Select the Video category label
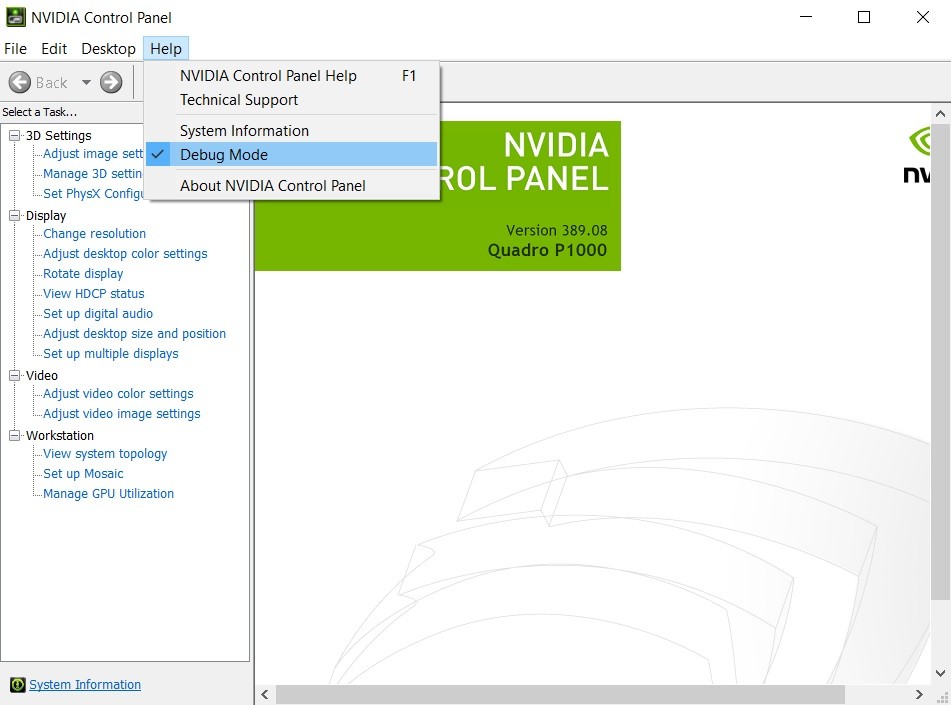The image size is (951, 705). 41,376
